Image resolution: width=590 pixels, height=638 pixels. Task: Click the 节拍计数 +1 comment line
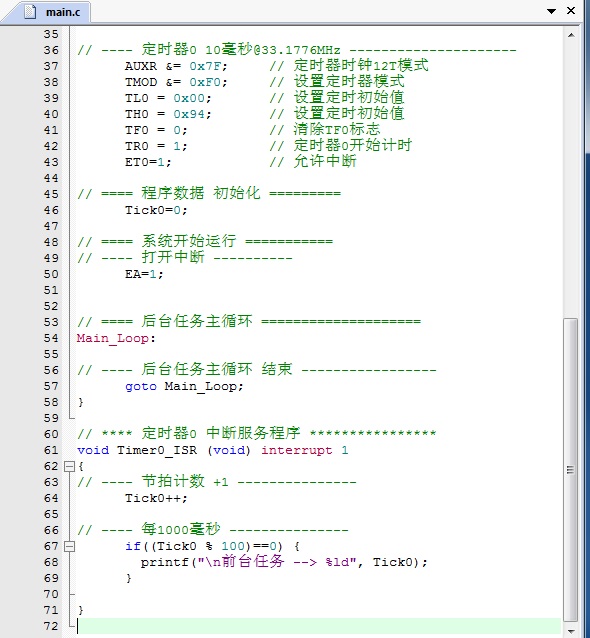tap(216, 482)
